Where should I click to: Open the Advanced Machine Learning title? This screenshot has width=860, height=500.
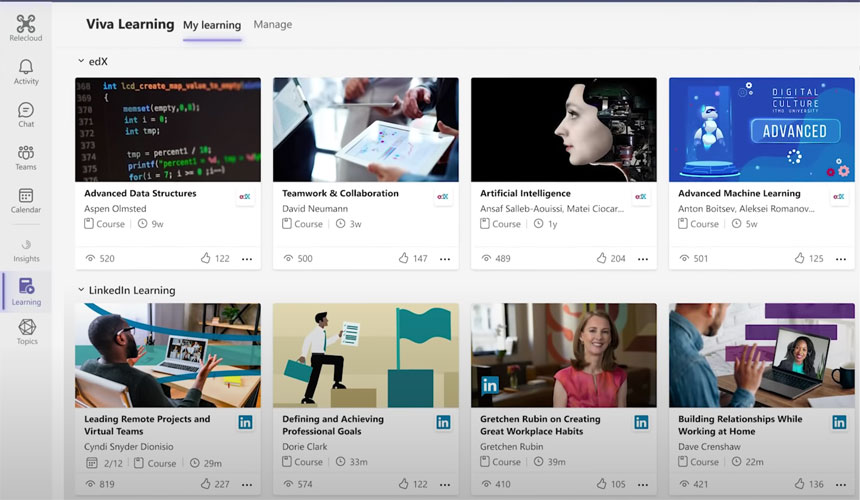[x=739, y=193]
